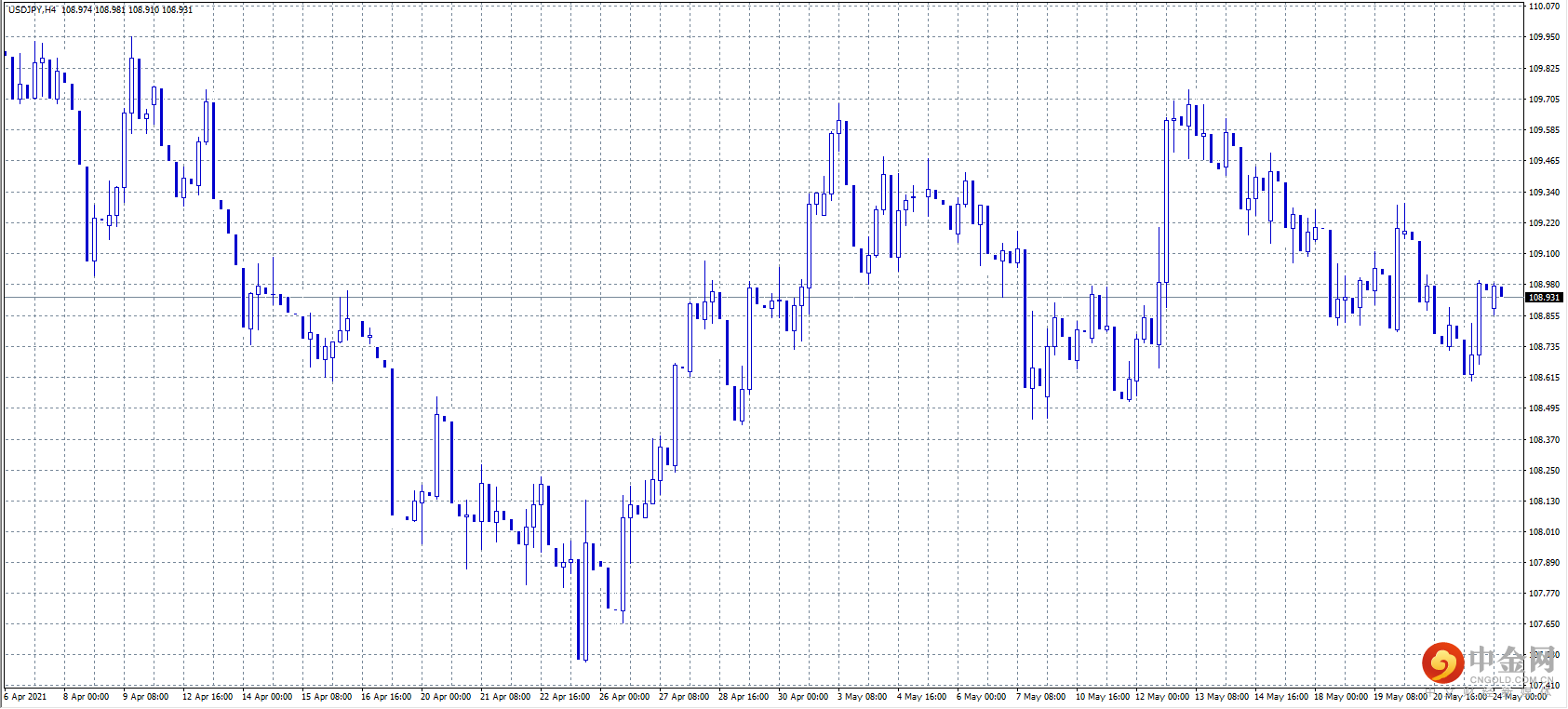Select the 108.974 open value in header
The width and height of the screenshot is (1568, 709).
[77, 10]
